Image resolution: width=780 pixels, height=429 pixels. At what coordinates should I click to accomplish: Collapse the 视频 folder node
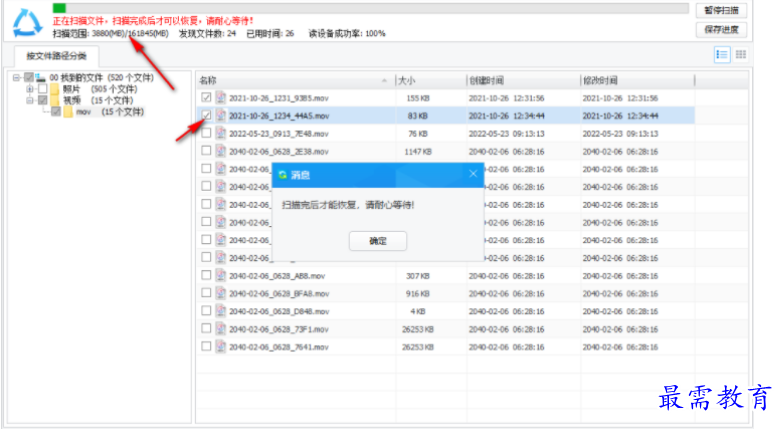30,101
